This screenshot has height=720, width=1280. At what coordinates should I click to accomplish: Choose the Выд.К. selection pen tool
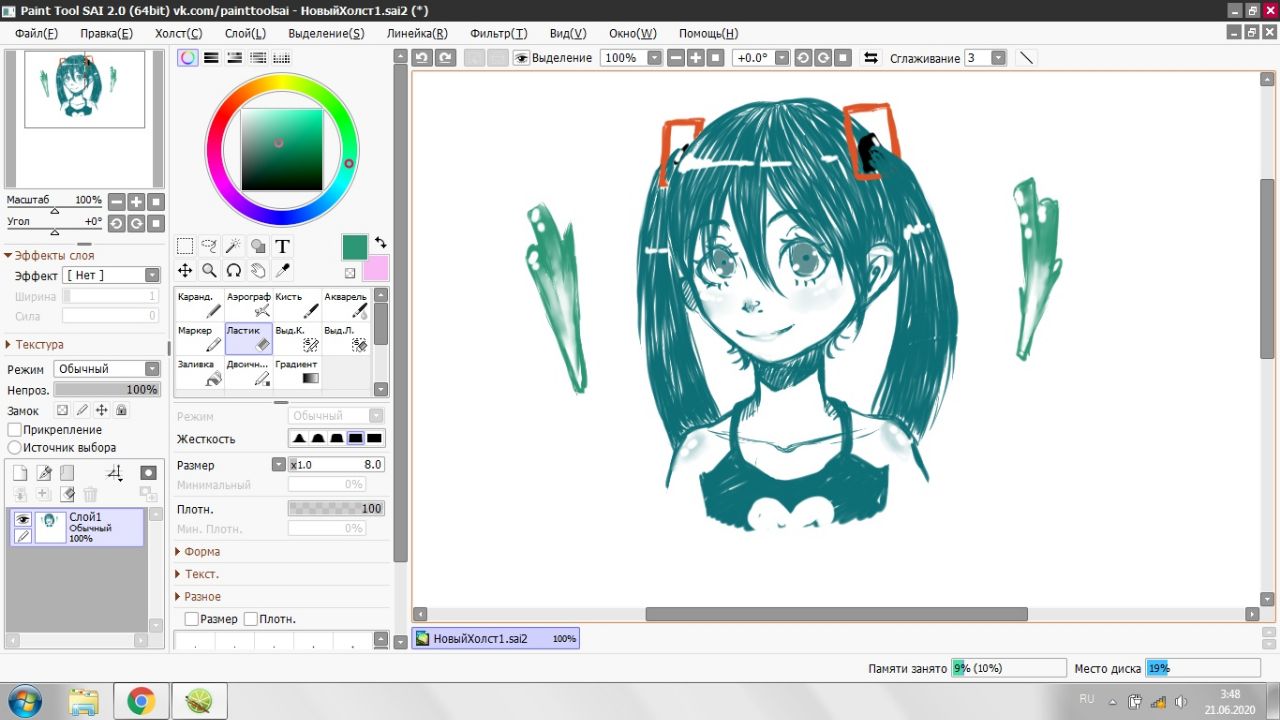click(297, 339)
